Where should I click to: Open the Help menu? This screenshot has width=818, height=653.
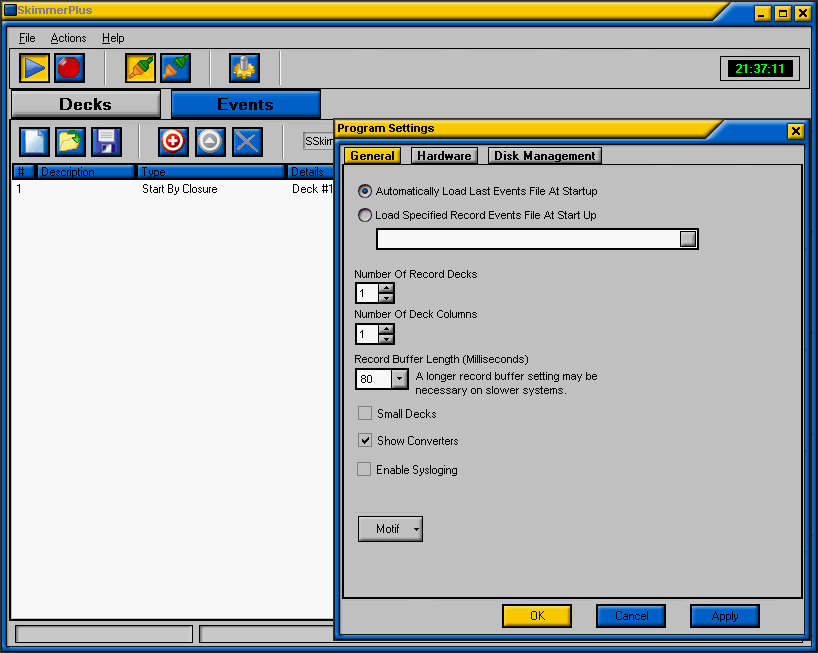point(113,38)
